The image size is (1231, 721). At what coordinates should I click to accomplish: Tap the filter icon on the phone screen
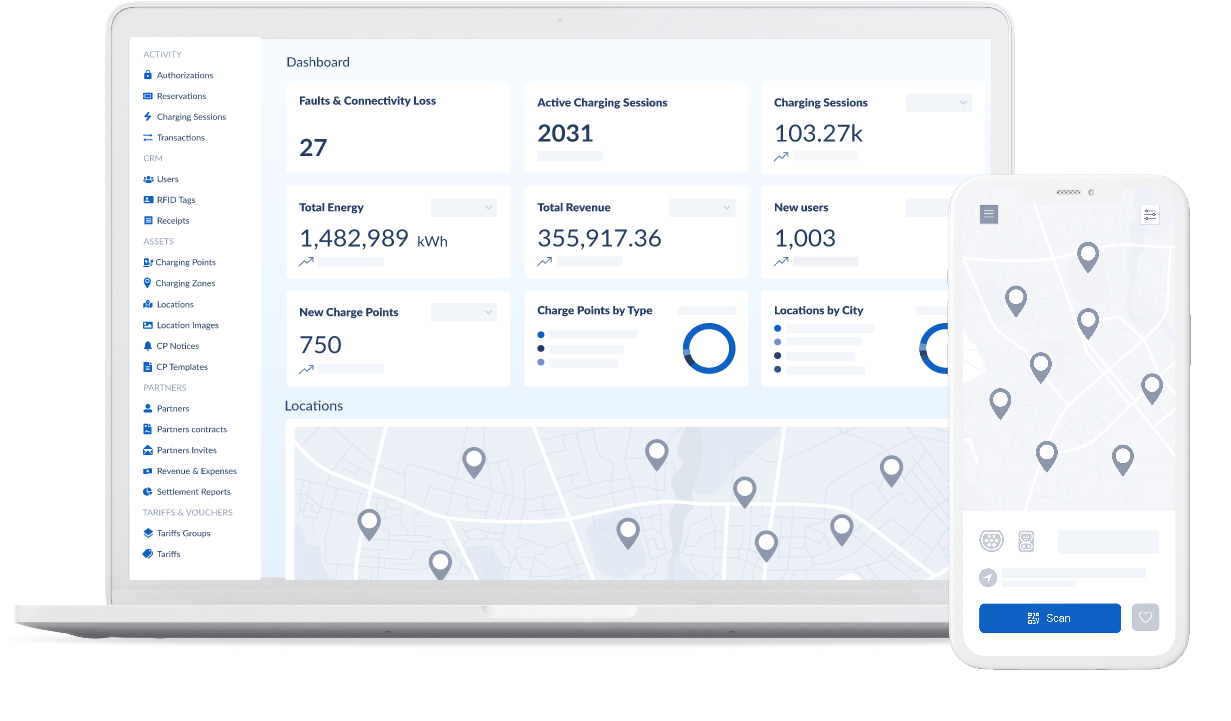(x=1150, y=213)
